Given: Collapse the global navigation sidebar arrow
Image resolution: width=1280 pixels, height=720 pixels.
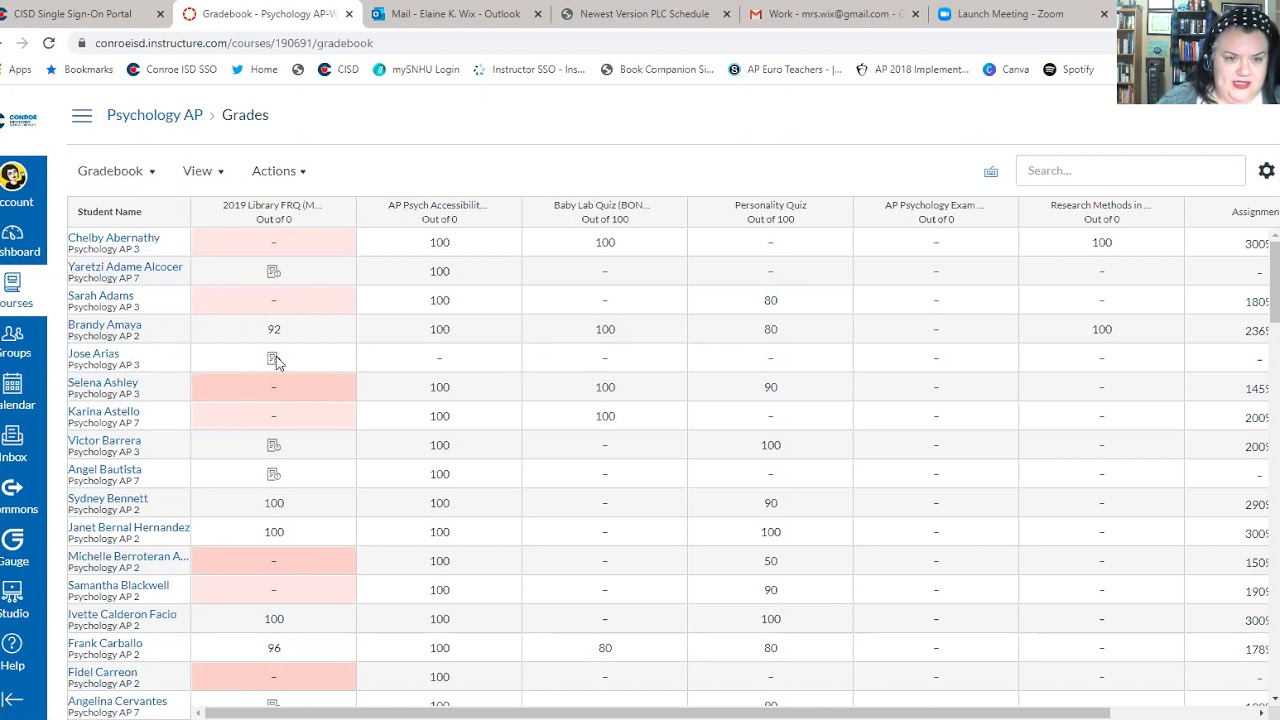Looking at the screenshot, I should pos(12,700).
